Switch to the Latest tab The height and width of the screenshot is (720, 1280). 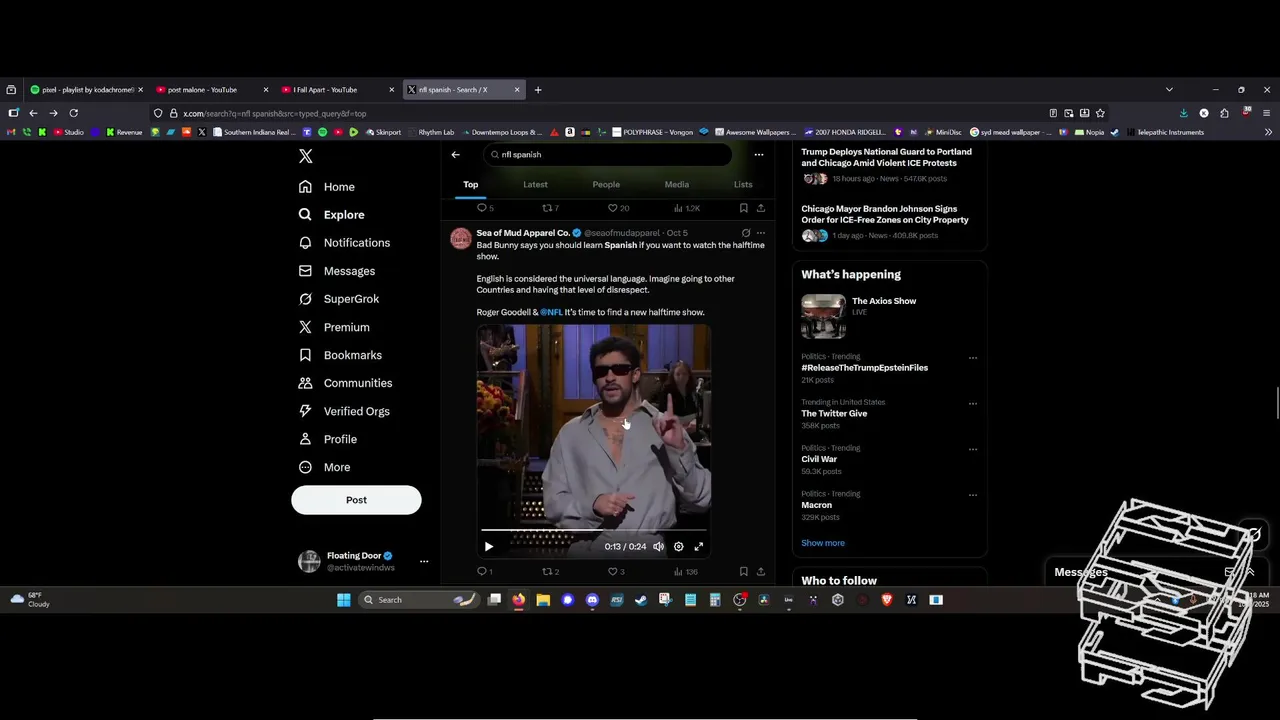535,184
